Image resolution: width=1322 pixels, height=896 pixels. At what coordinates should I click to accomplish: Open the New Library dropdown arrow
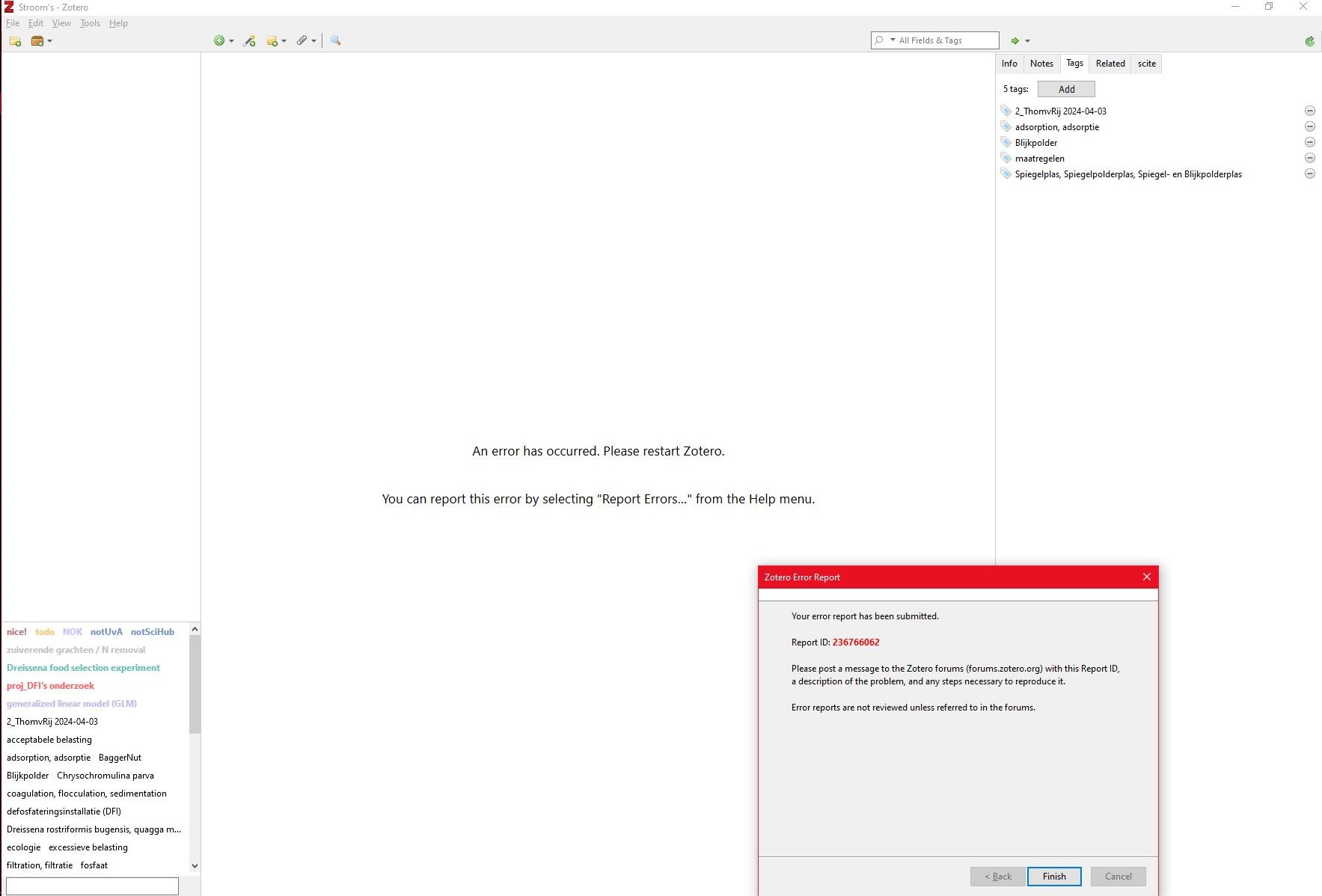49,41
